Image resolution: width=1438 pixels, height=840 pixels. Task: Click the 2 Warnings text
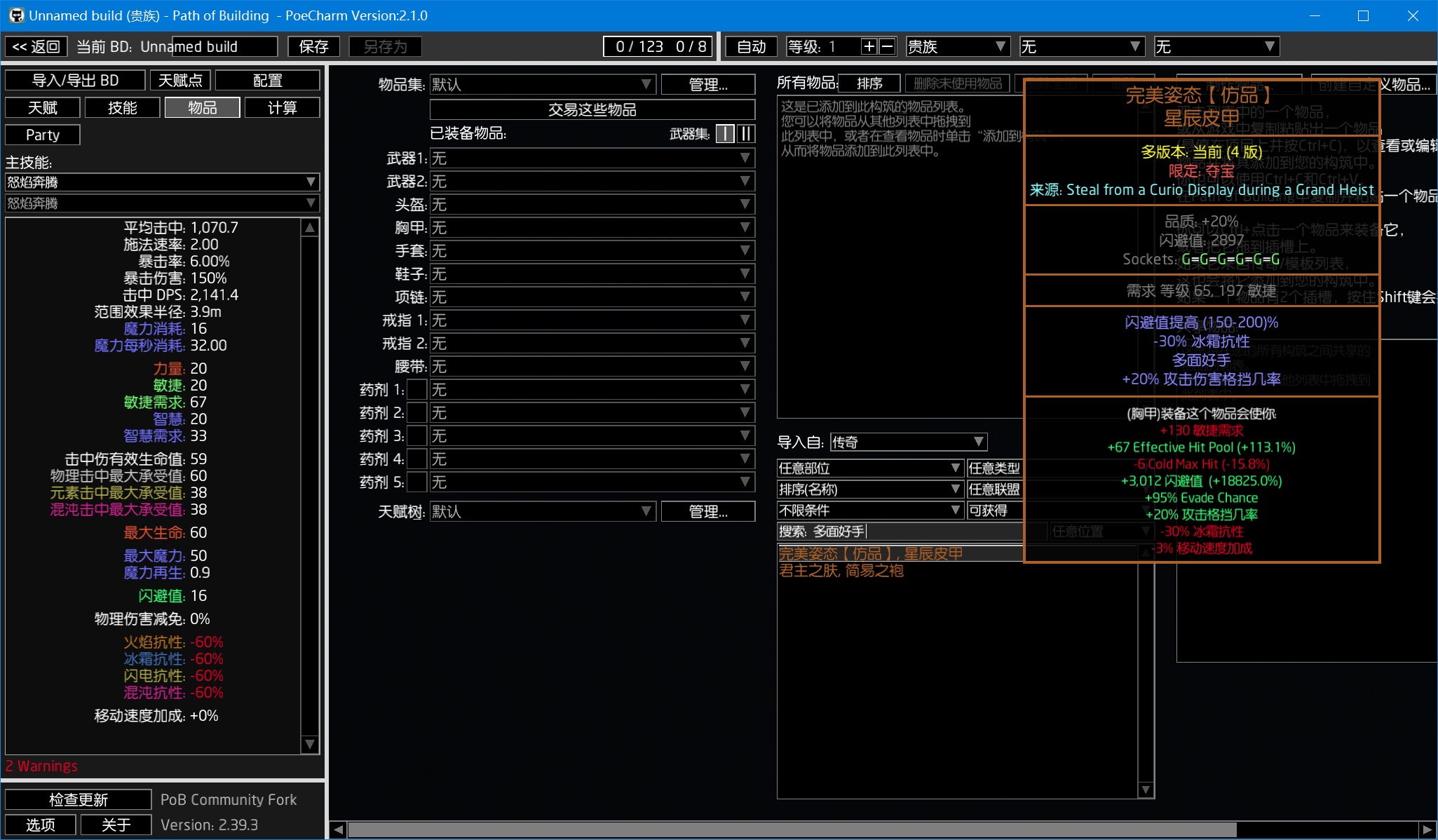(x=42, y=766)
